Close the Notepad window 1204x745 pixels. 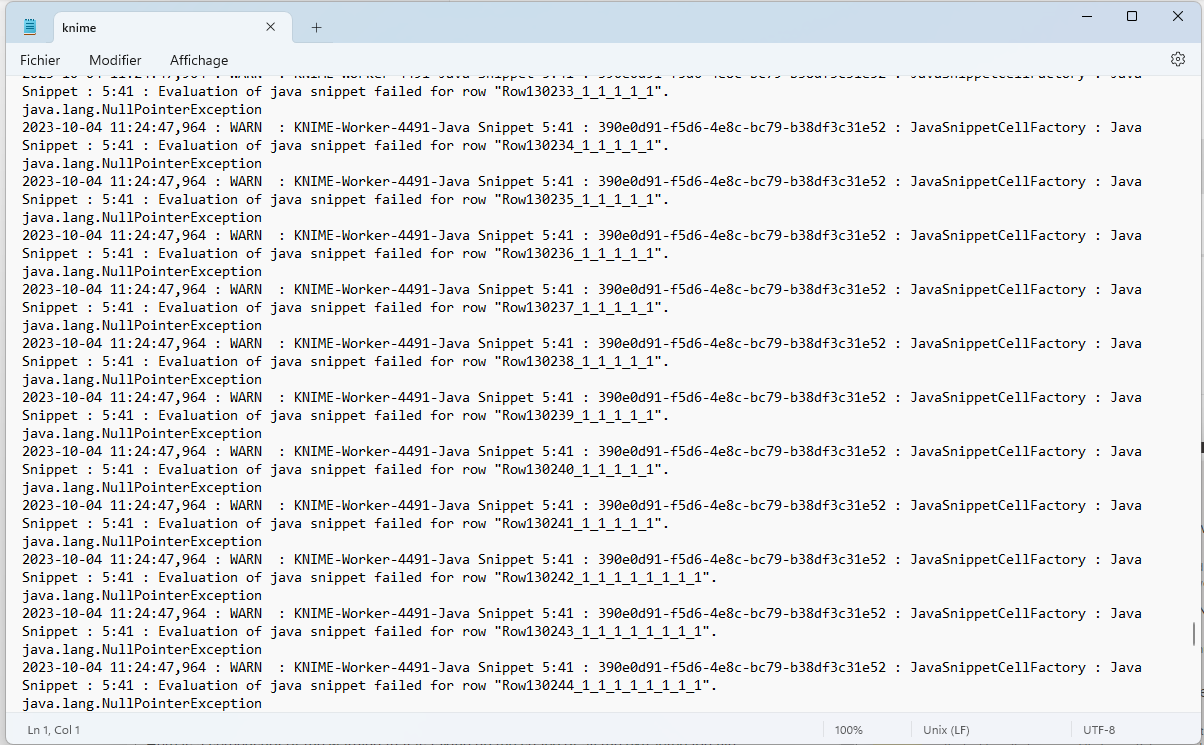1178,16
